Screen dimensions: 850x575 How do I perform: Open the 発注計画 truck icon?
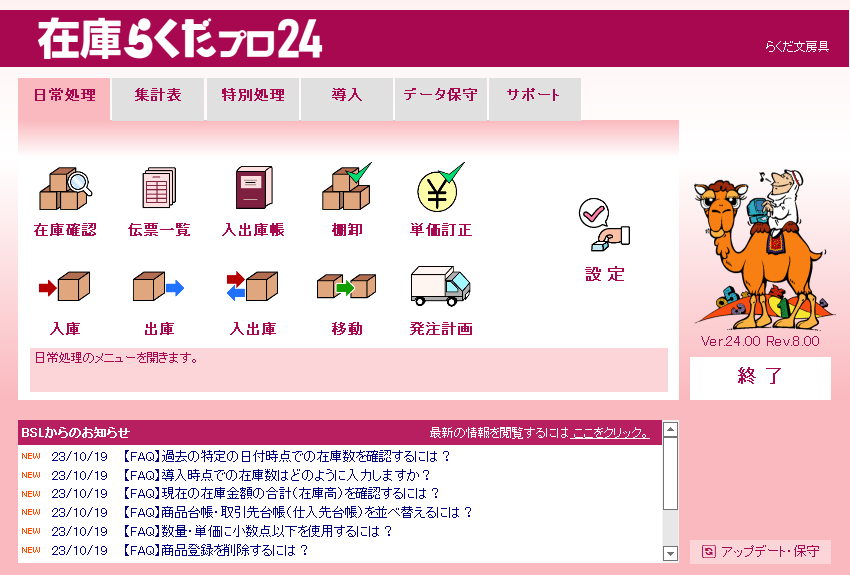(x=441, y=286)
